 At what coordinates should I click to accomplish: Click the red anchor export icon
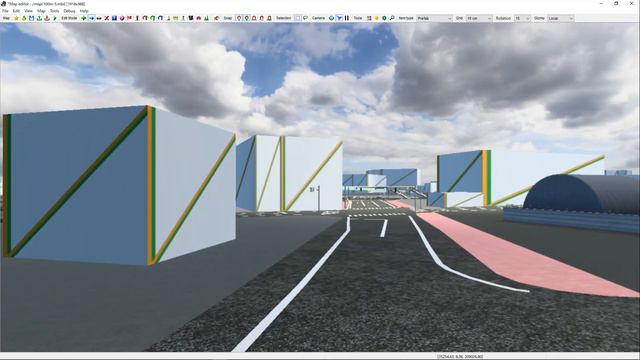(47, 18)
